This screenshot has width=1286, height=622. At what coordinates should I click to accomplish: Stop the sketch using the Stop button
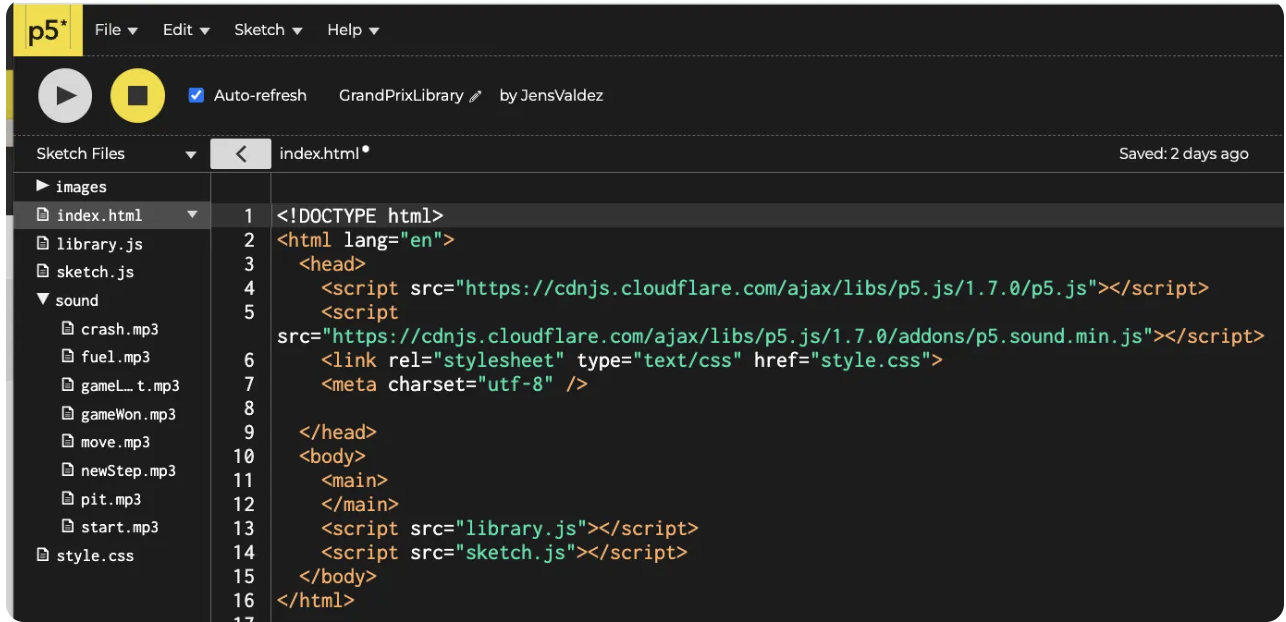137,95
